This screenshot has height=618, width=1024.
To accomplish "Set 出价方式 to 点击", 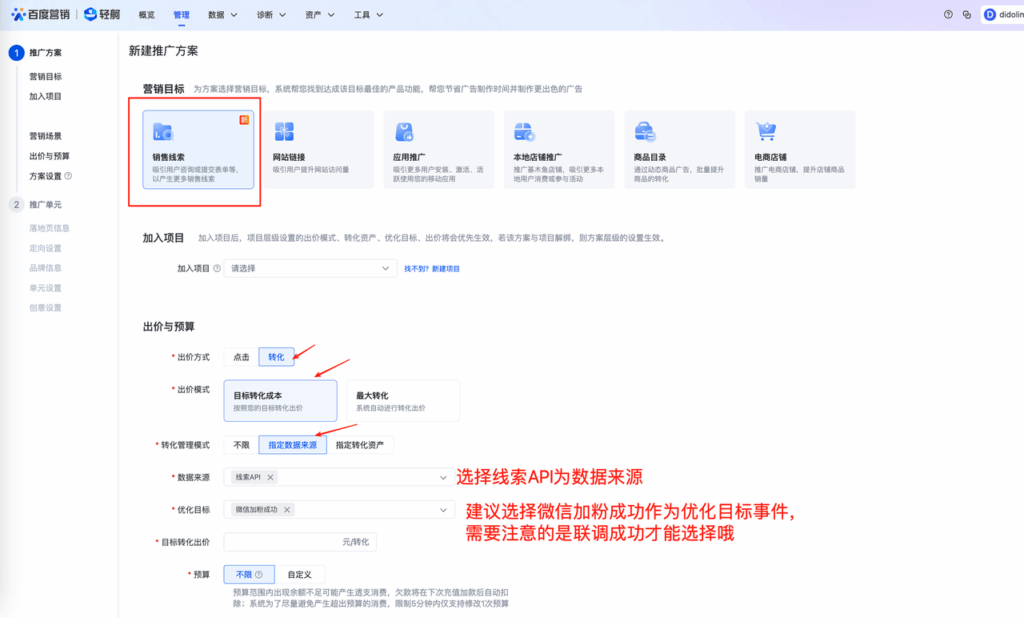I will coord(241,357).
